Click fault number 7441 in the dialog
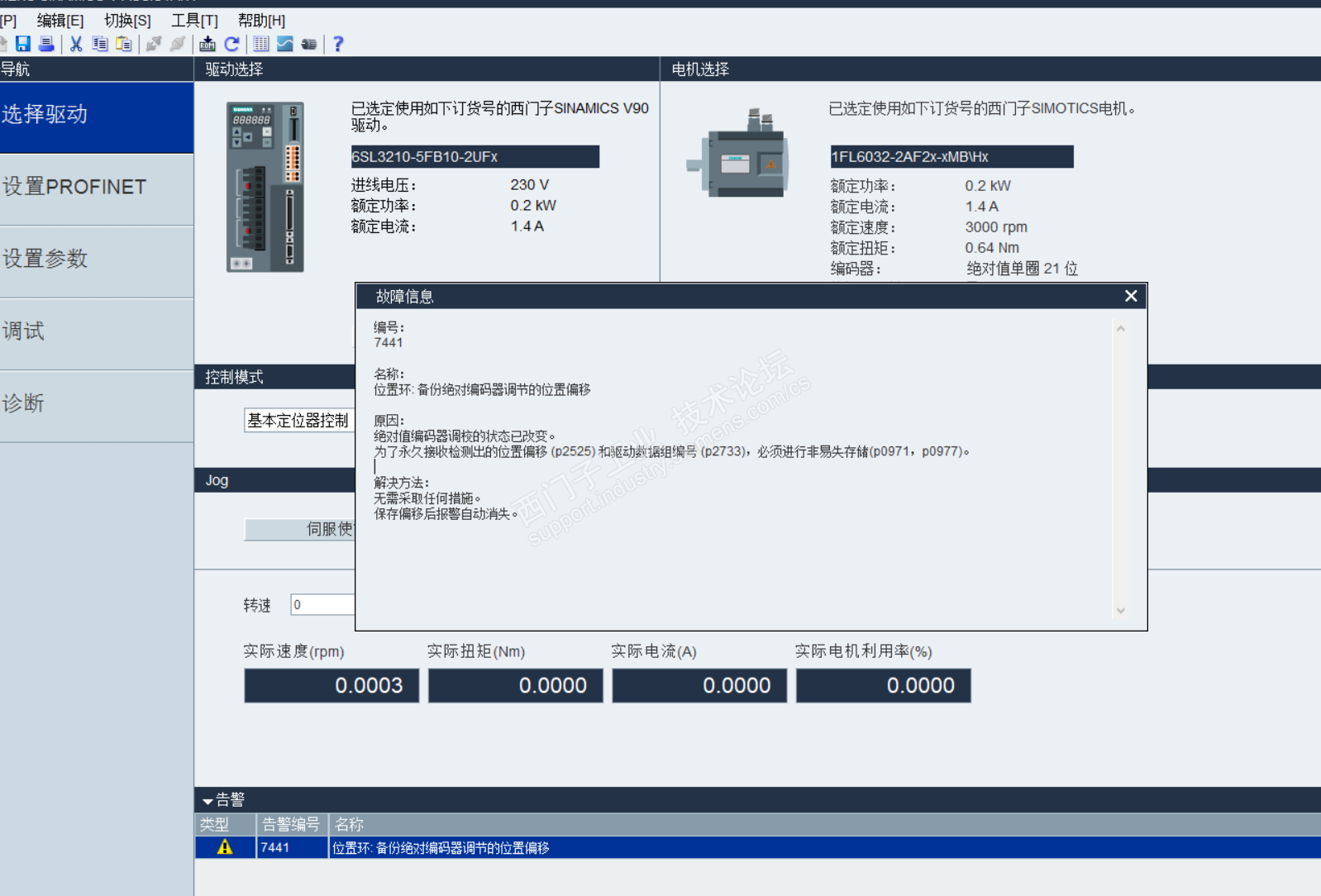 tap(389, 343)
